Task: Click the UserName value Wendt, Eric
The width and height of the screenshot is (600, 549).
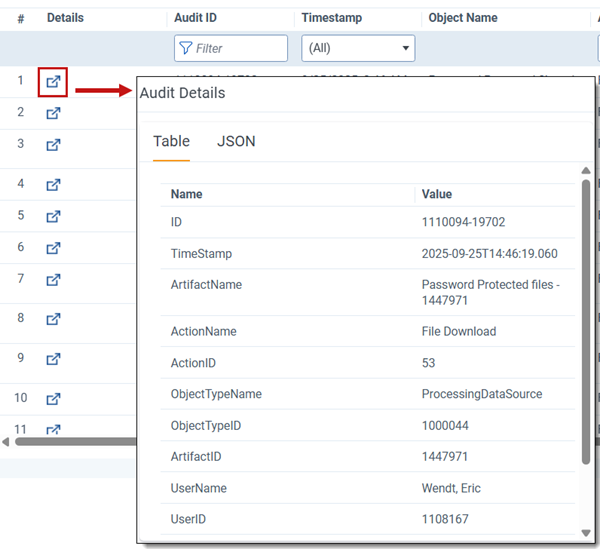Action: 451,488
